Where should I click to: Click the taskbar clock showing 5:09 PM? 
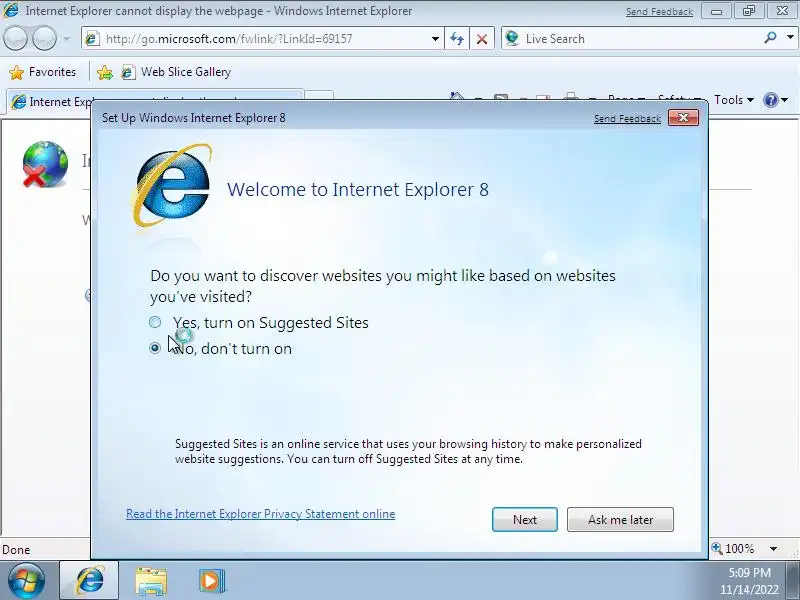[x=749, y=572]
